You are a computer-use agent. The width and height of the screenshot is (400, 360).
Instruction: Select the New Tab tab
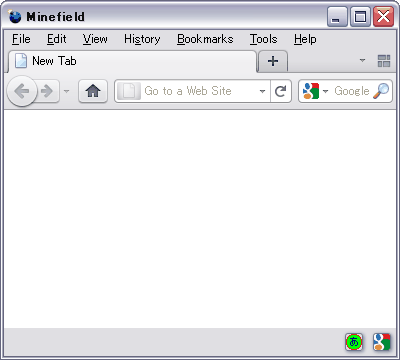coord(132,61)
